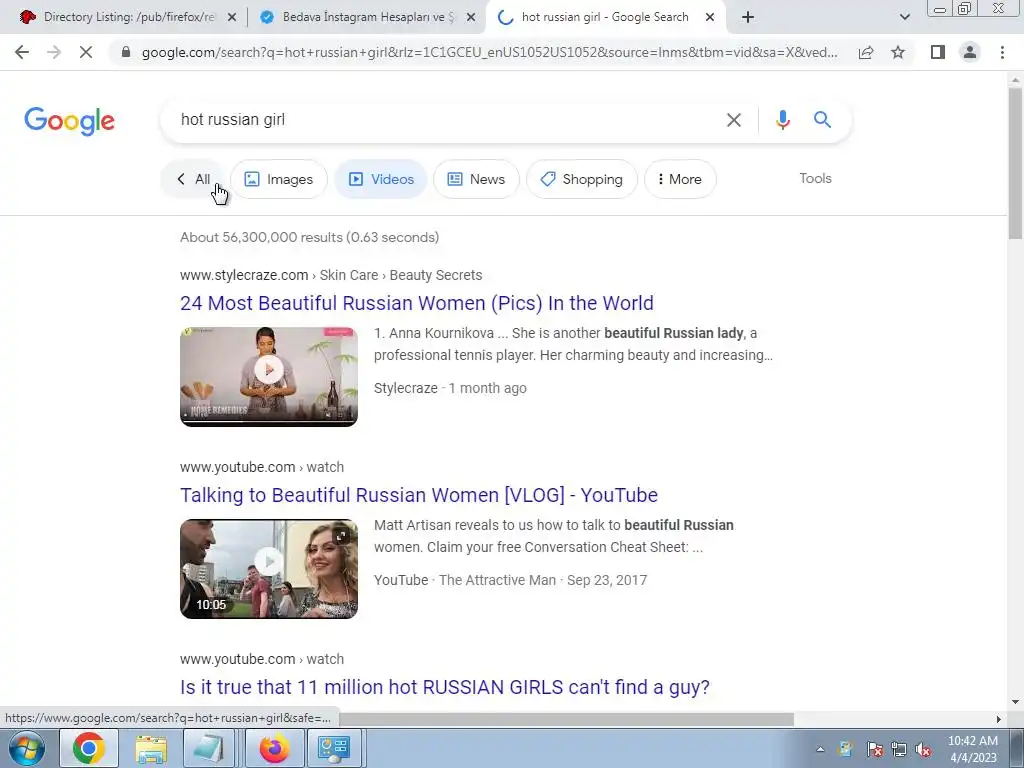
Task: Click inside the Google search field
Action: point(444,120)
